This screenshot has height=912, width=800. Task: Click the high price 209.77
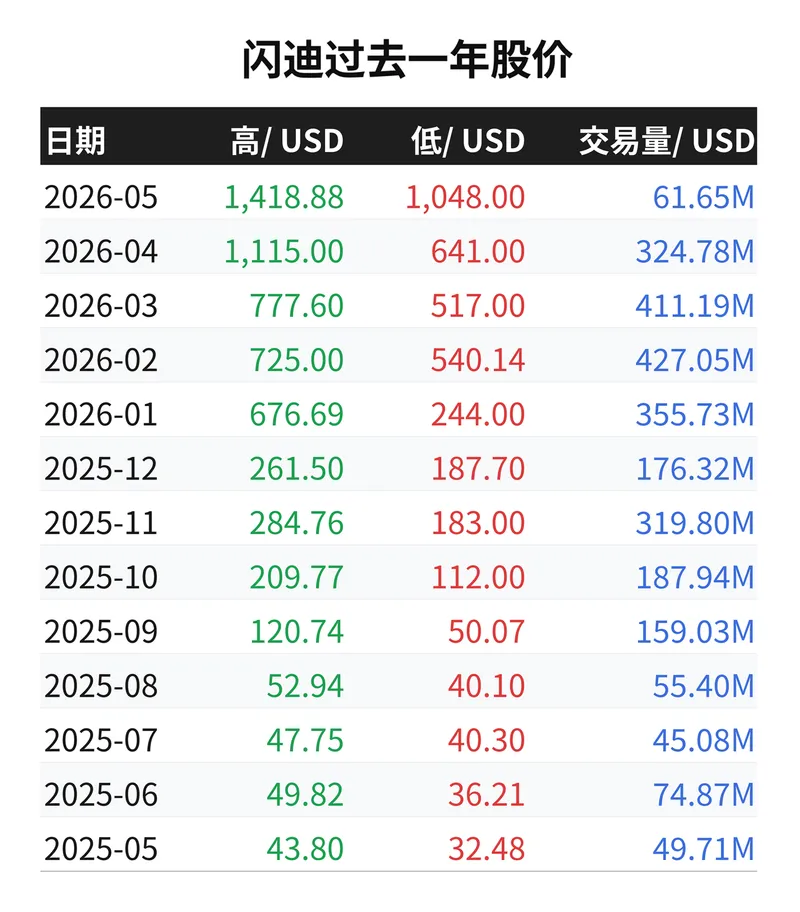[297, 578]
